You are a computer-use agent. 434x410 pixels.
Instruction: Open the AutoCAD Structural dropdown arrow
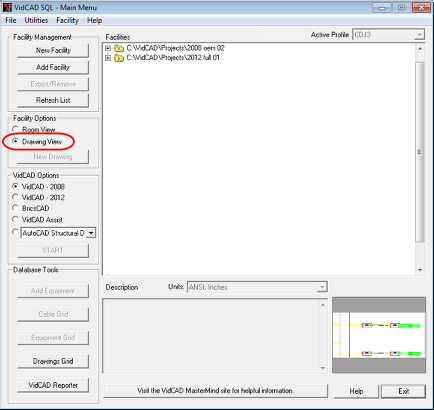coord(91,233)
